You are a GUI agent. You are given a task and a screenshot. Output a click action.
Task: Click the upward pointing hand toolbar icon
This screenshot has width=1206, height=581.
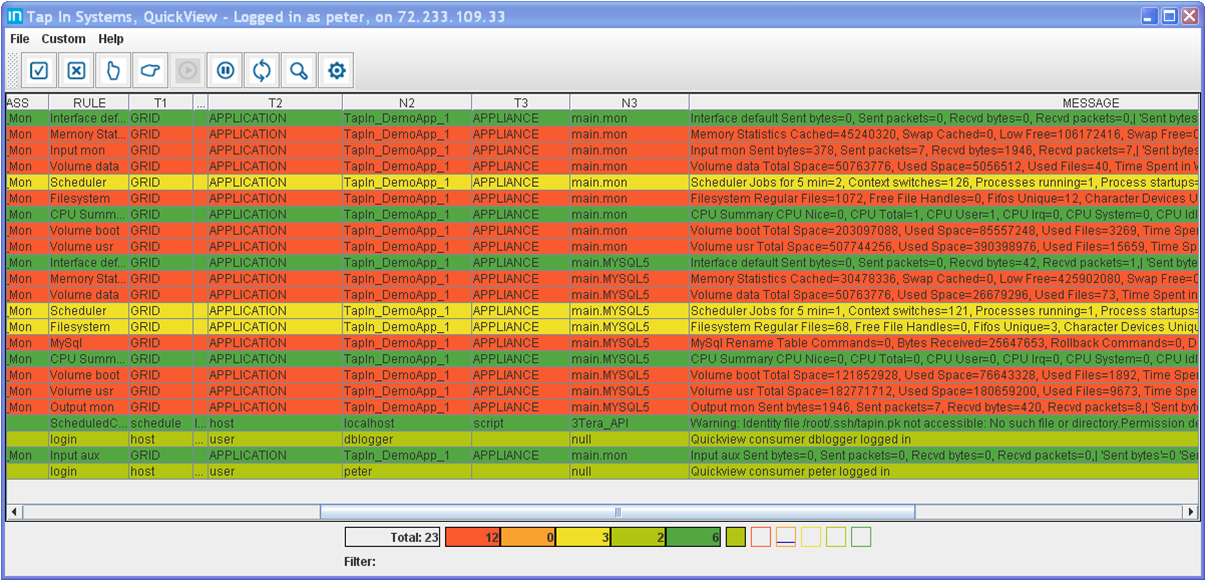[113, 70]
